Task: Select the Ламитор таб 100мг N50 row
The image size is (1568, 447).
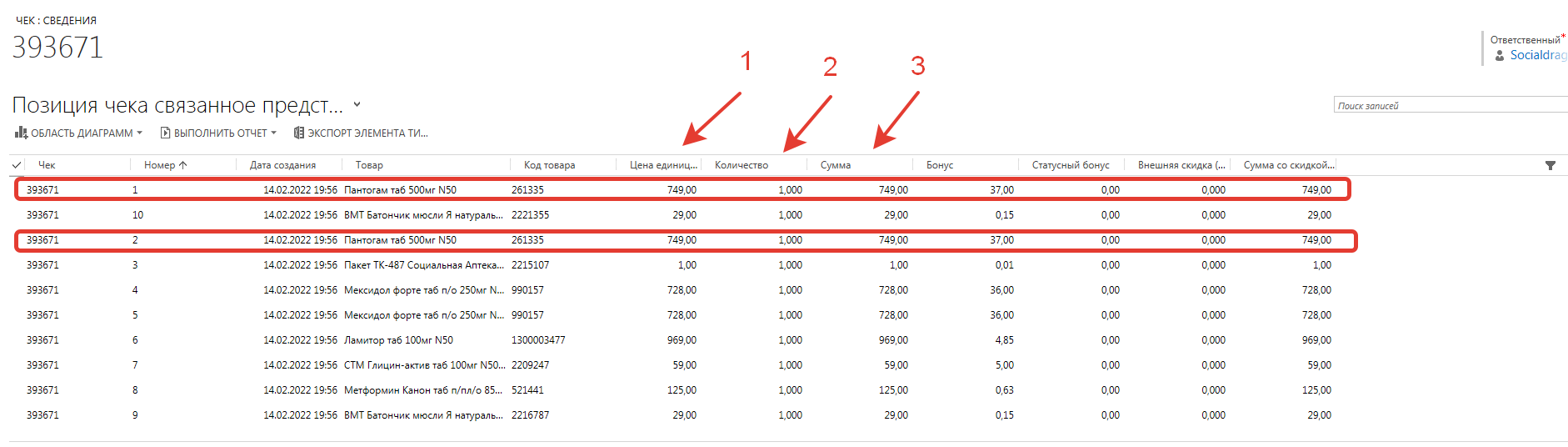Action: pyautogui.click(x=398, y=340)
